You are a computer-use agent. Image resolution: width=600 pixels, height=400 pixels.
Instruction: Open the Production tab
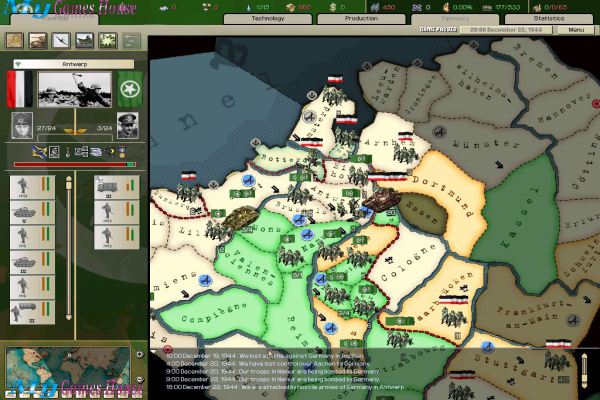361,18
